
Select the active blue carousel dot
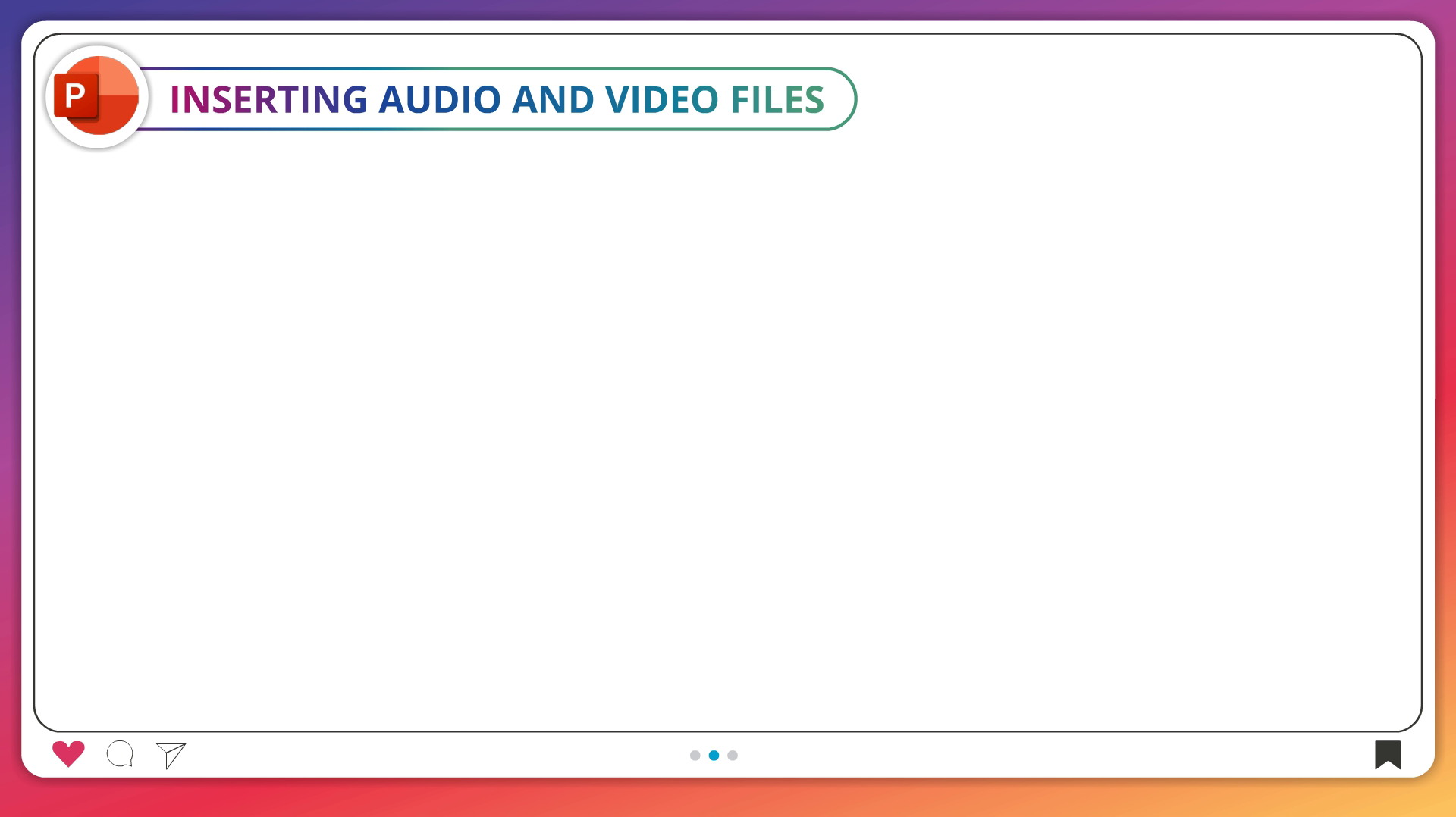[714, 756]
